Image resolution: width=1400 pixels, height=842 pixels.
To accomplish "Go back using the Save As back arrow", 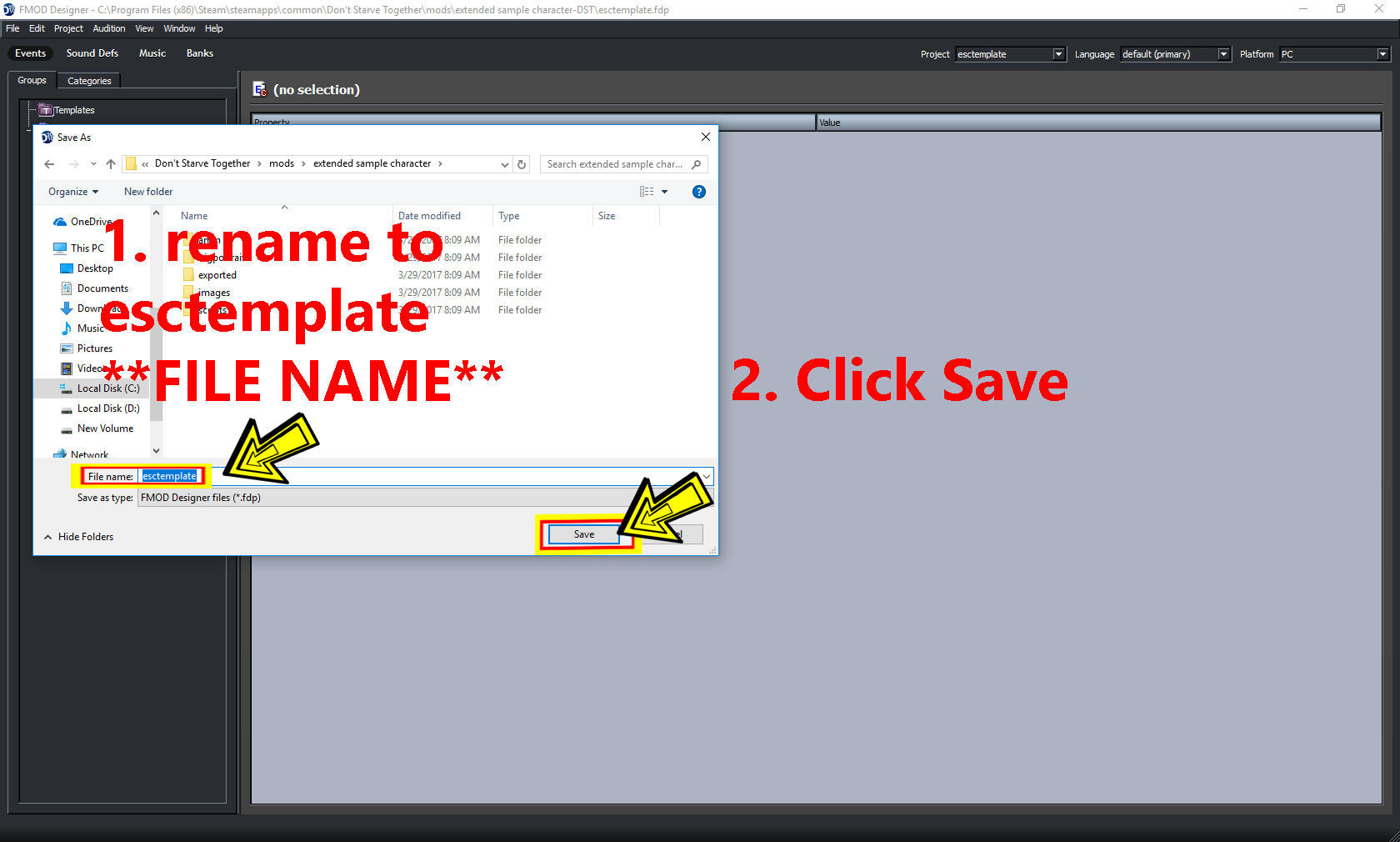I will click(49, 164).
